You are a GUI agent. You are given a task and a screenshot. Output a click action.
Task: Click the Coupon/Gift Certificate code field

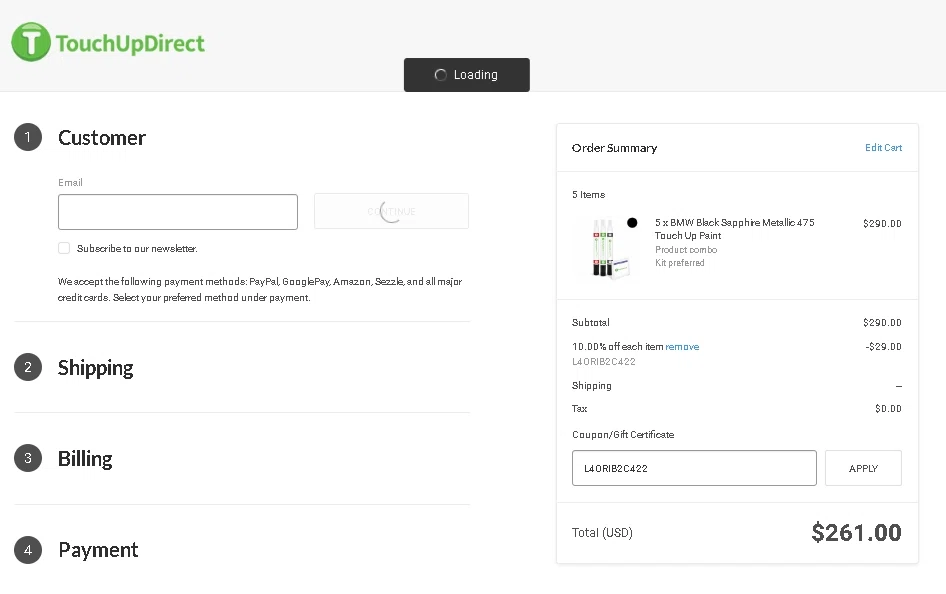pos(694,468)
